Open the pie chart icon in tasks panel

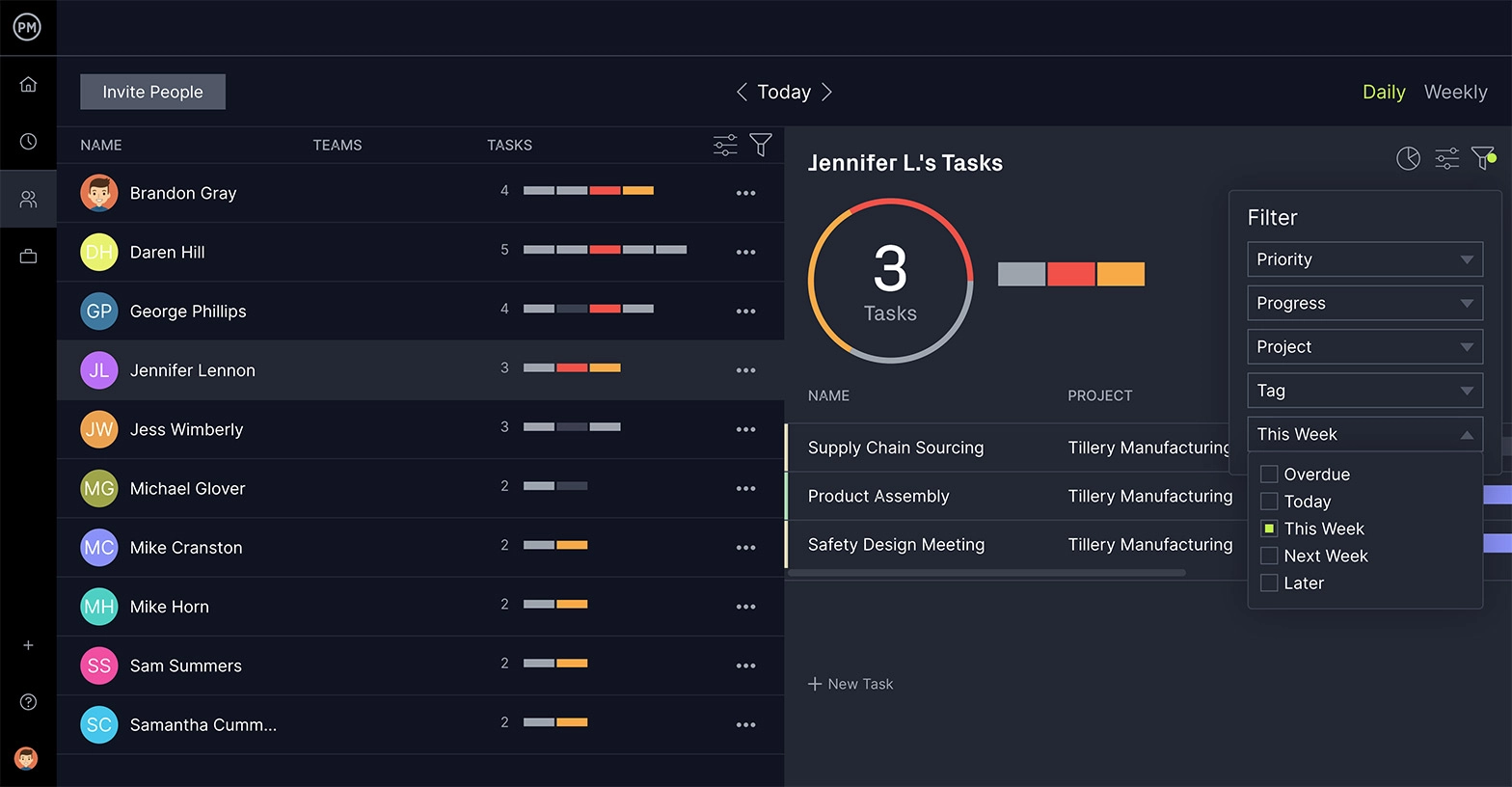pos(1408,159)
